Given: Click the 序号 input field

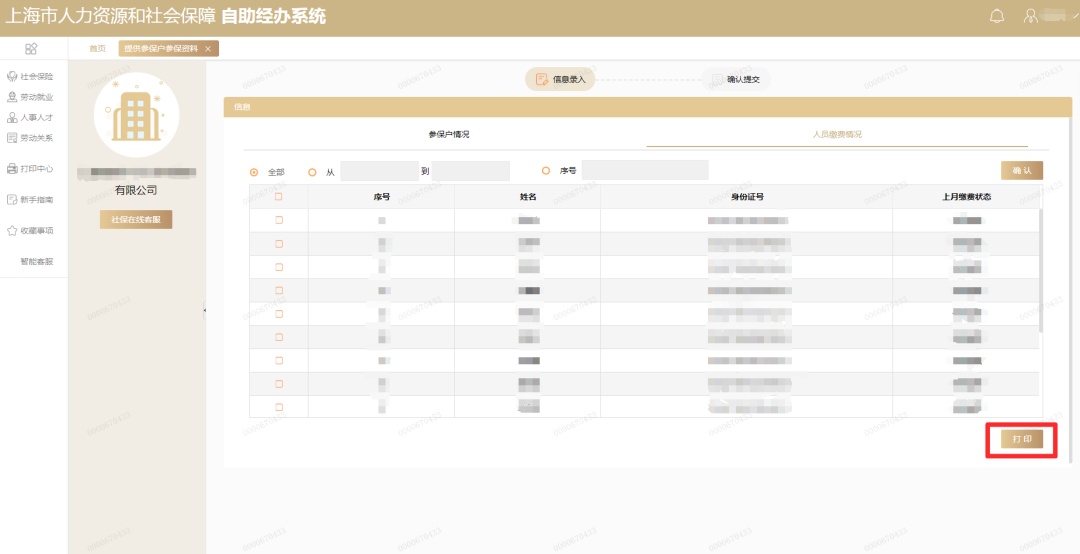Looking at the screenshot, I should pos(645,171).
